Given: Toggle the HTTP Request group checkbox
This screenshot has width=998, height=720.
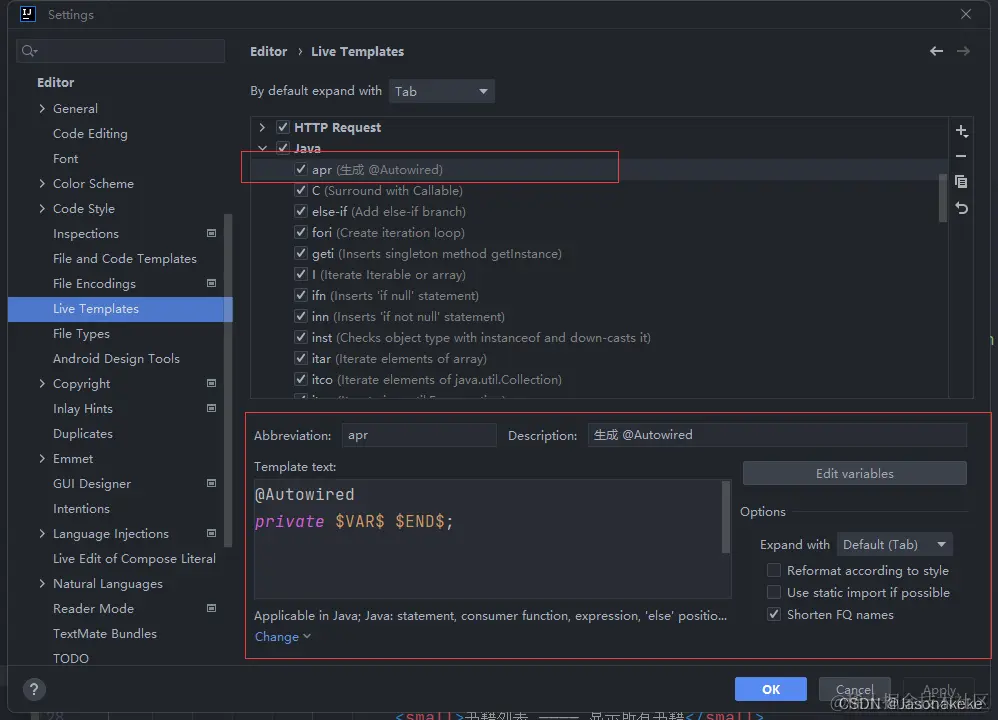Looking at the screenshot, I should pos(283,127).
